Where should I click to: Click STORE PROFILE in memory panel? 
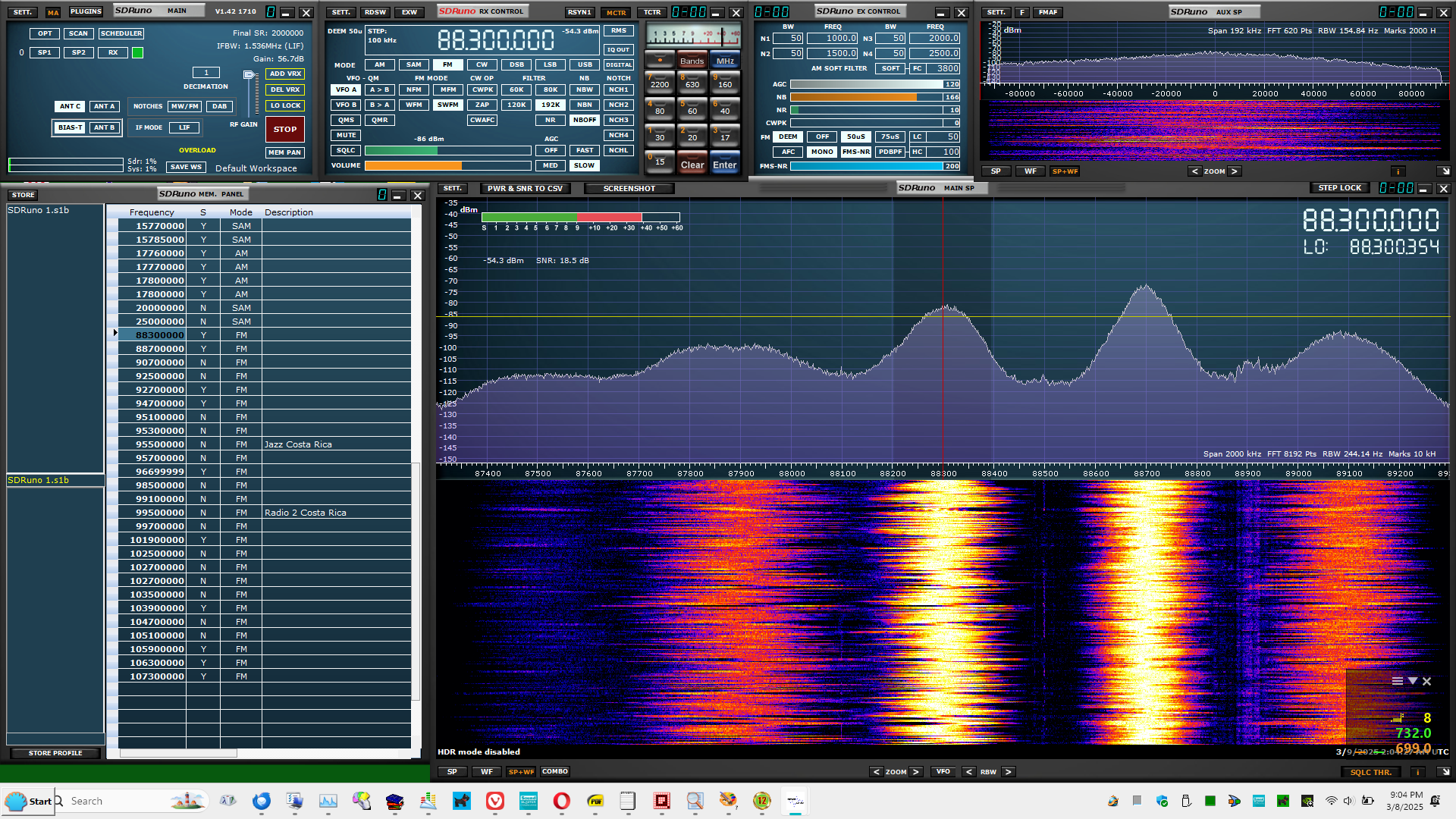(x=55, y=753)
